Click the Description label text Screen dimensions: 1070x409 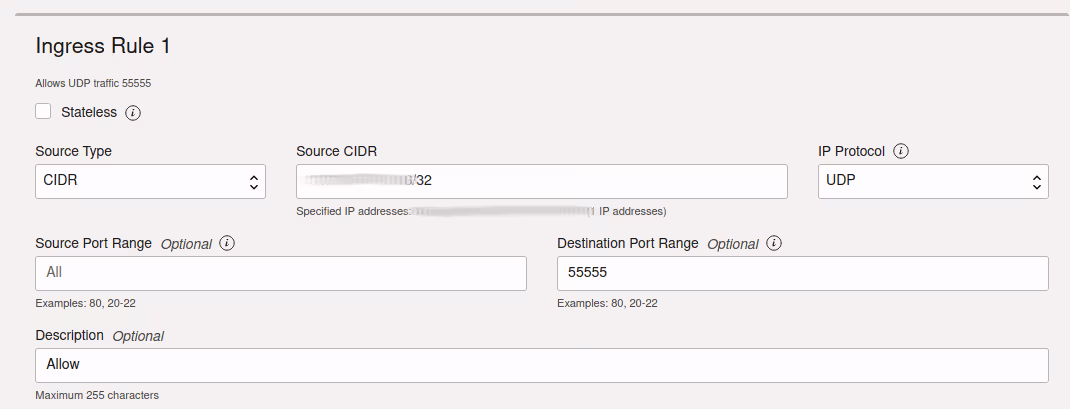69,335
